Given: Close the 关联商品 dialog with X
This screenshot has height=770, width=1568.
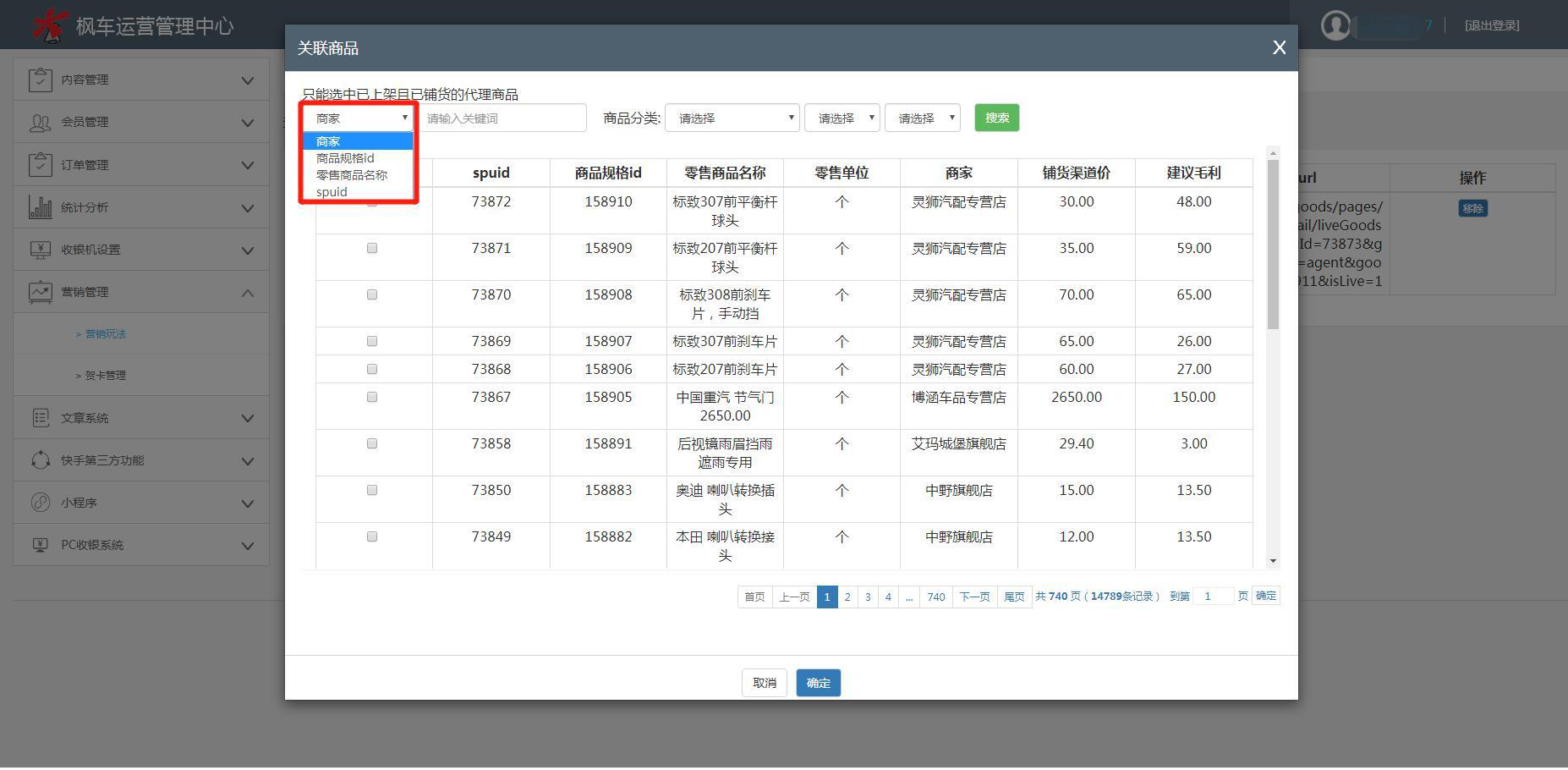Looking at the screenshot, I should [x=1279, y=48].
